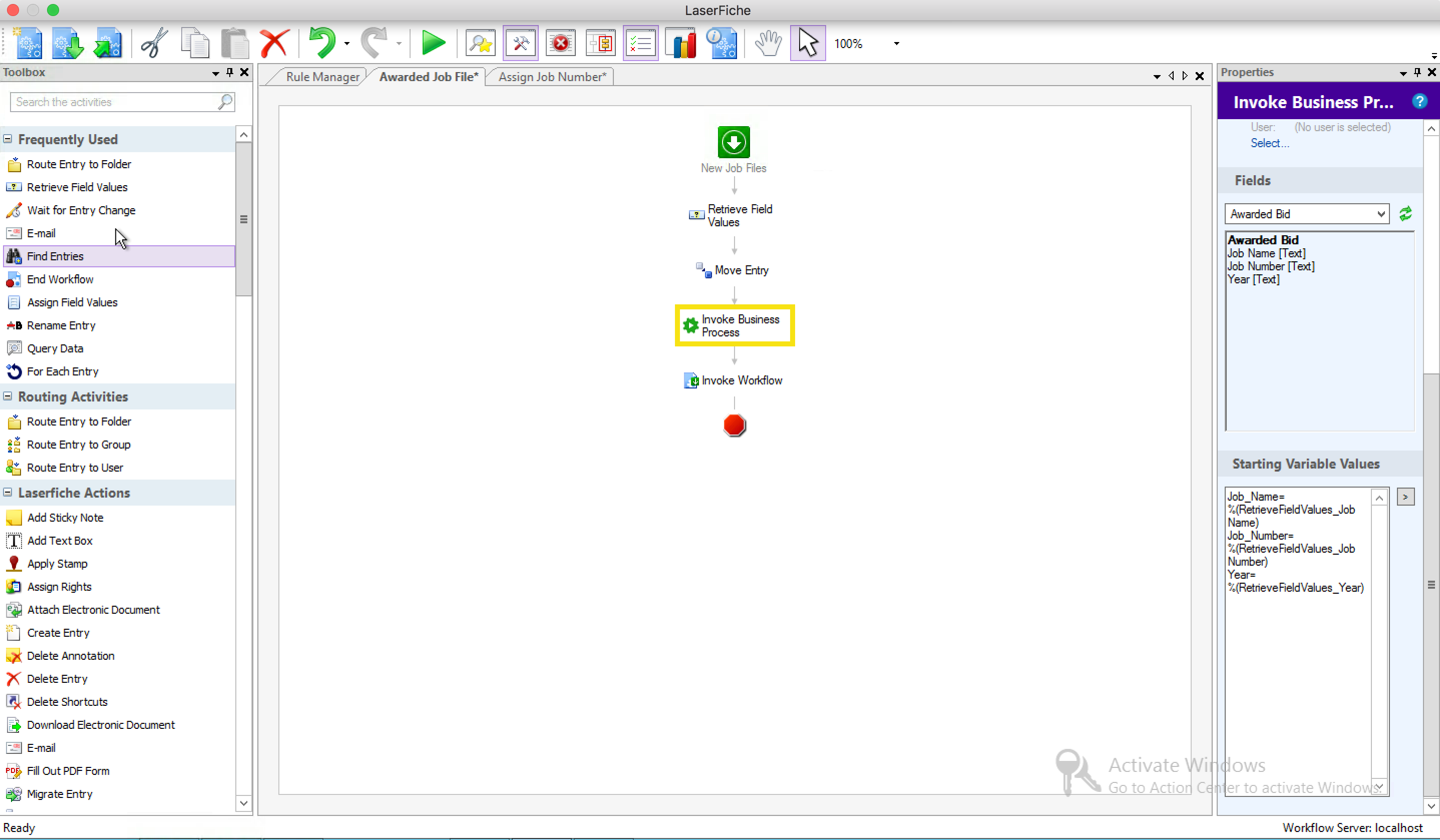Click the scissors Cut icon in toolbar
Screen dimensions: 1440x840
(x=154, y=44)
